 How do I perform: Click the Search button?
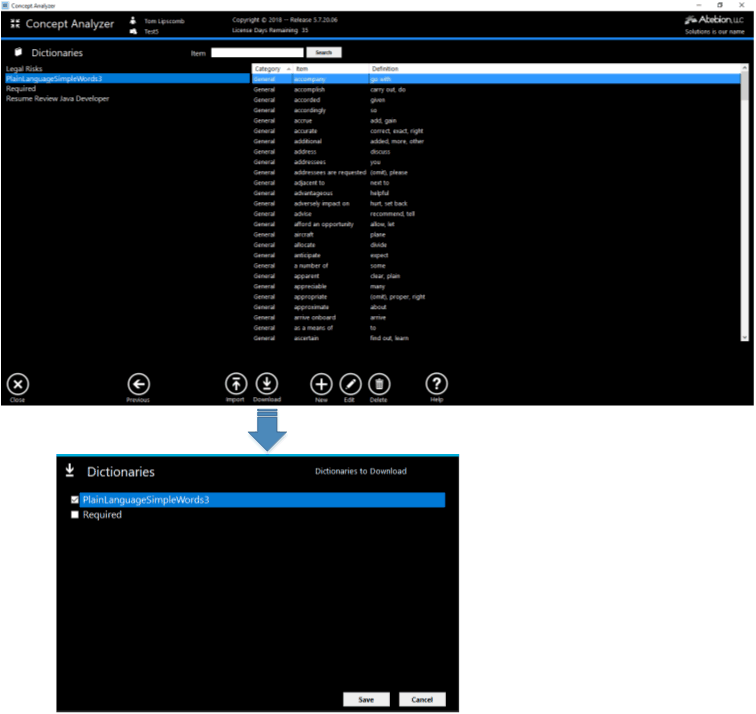[324, 52]
